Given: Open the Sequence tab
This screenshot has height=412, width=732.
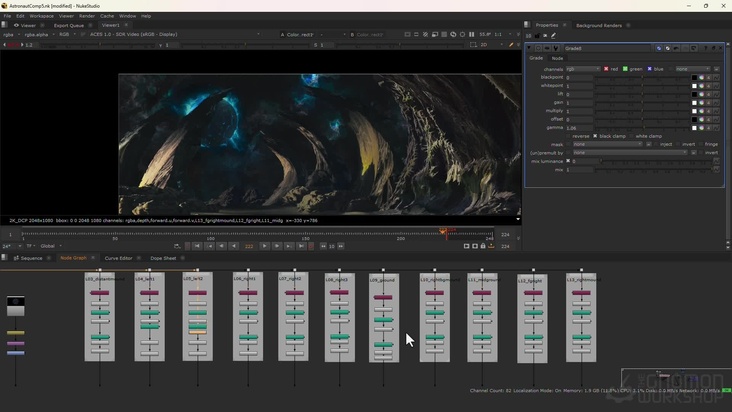Looking at the screenshot, I should 31,258.
